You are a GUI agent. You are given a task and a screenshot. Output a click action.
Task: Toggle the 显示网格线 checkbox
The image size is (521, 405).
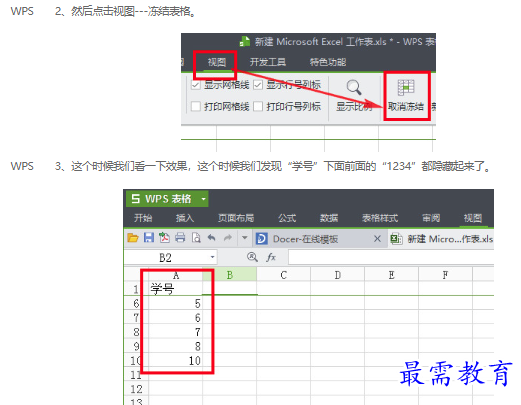[x=196, y=85]
